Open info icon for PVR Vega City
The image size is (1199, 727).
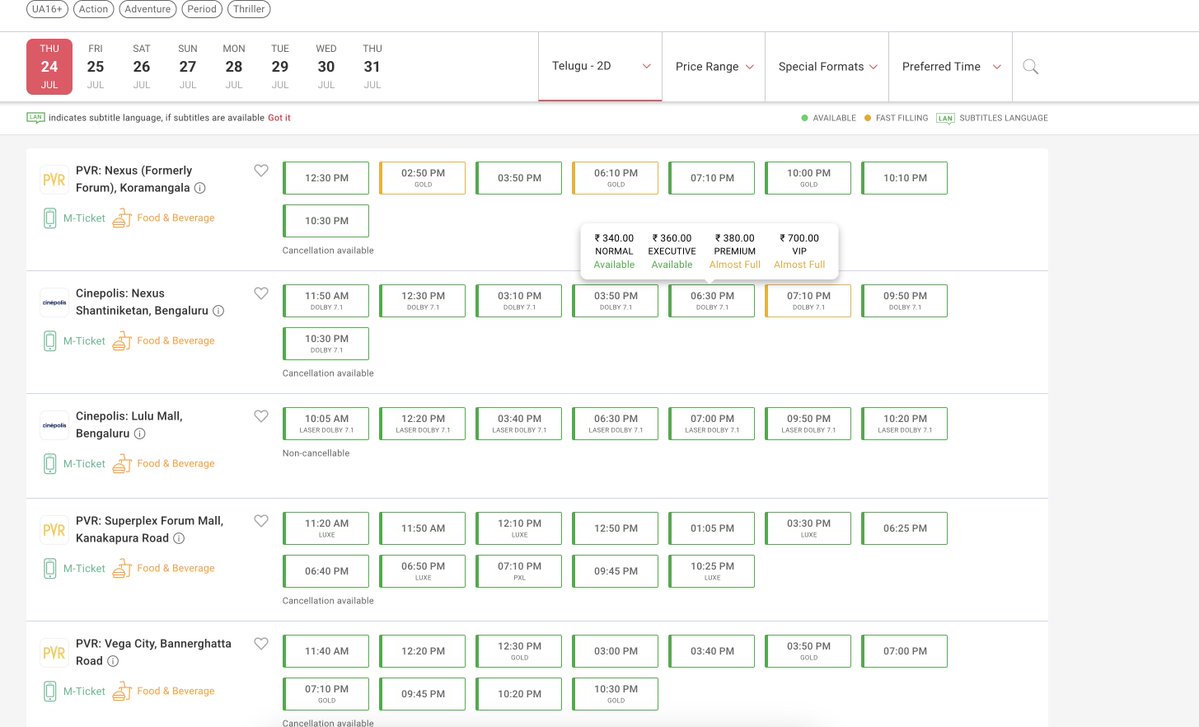pyautogui.click(x=112, y=661)
